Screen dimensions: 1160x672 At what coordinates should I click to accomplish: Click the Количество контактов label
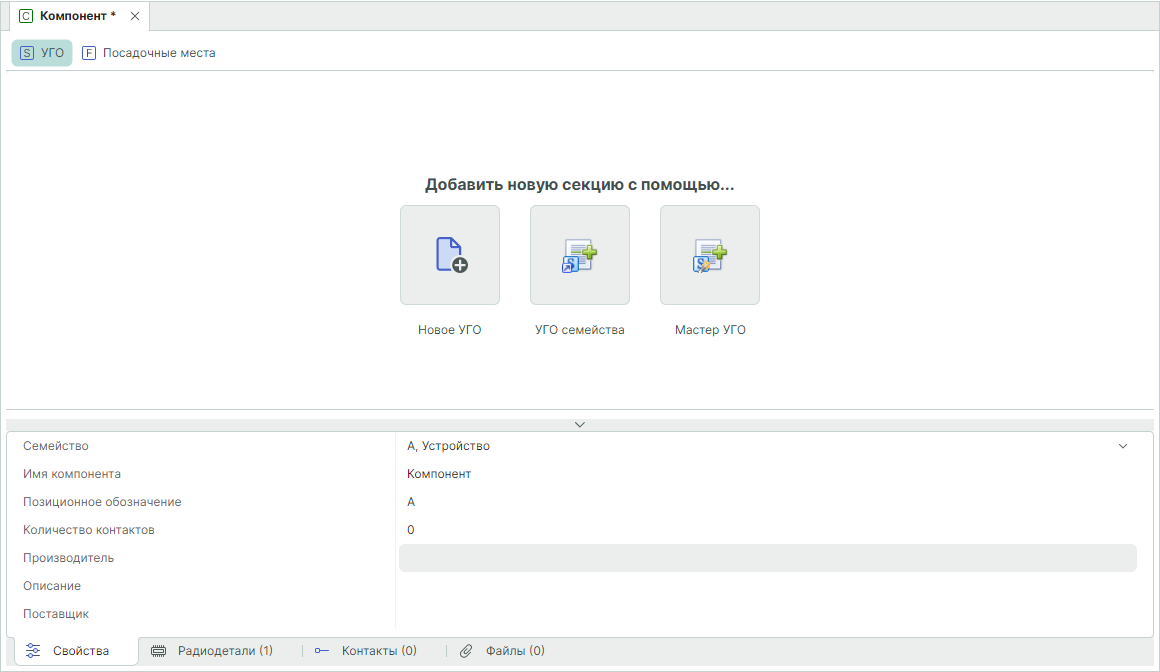89,530
